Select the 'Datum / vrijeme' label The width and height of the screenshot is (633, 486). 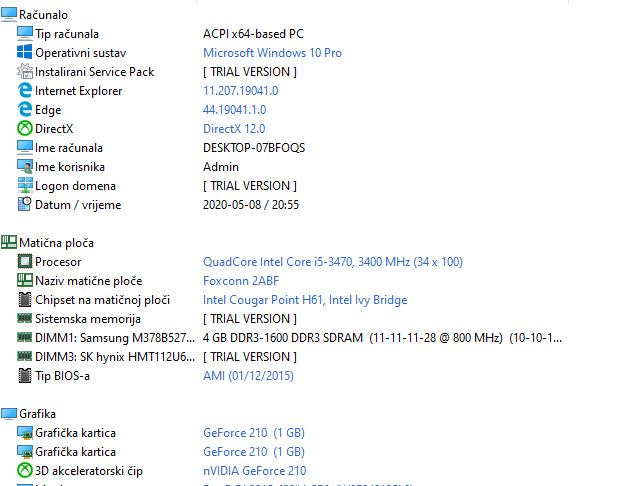pos(78,205)
